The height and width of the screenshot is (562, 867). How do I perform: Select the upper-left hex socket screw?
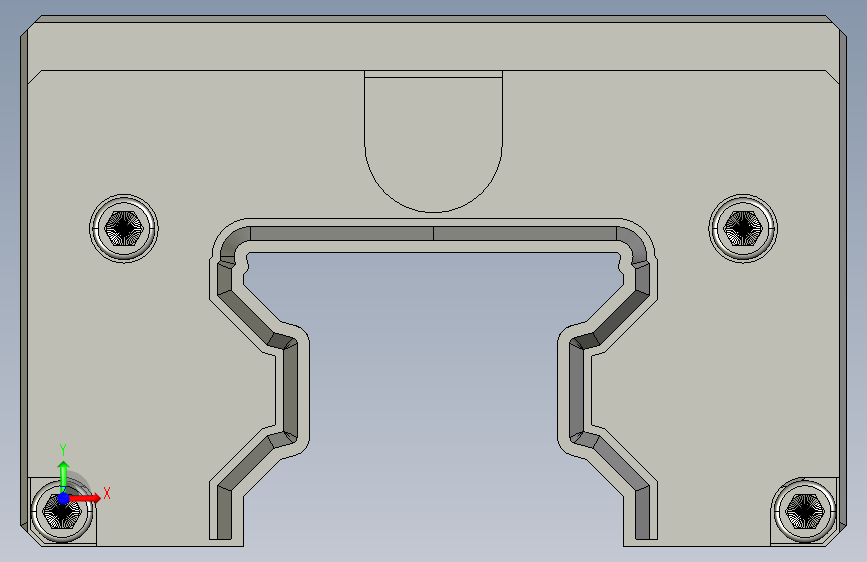click(124, 228)
